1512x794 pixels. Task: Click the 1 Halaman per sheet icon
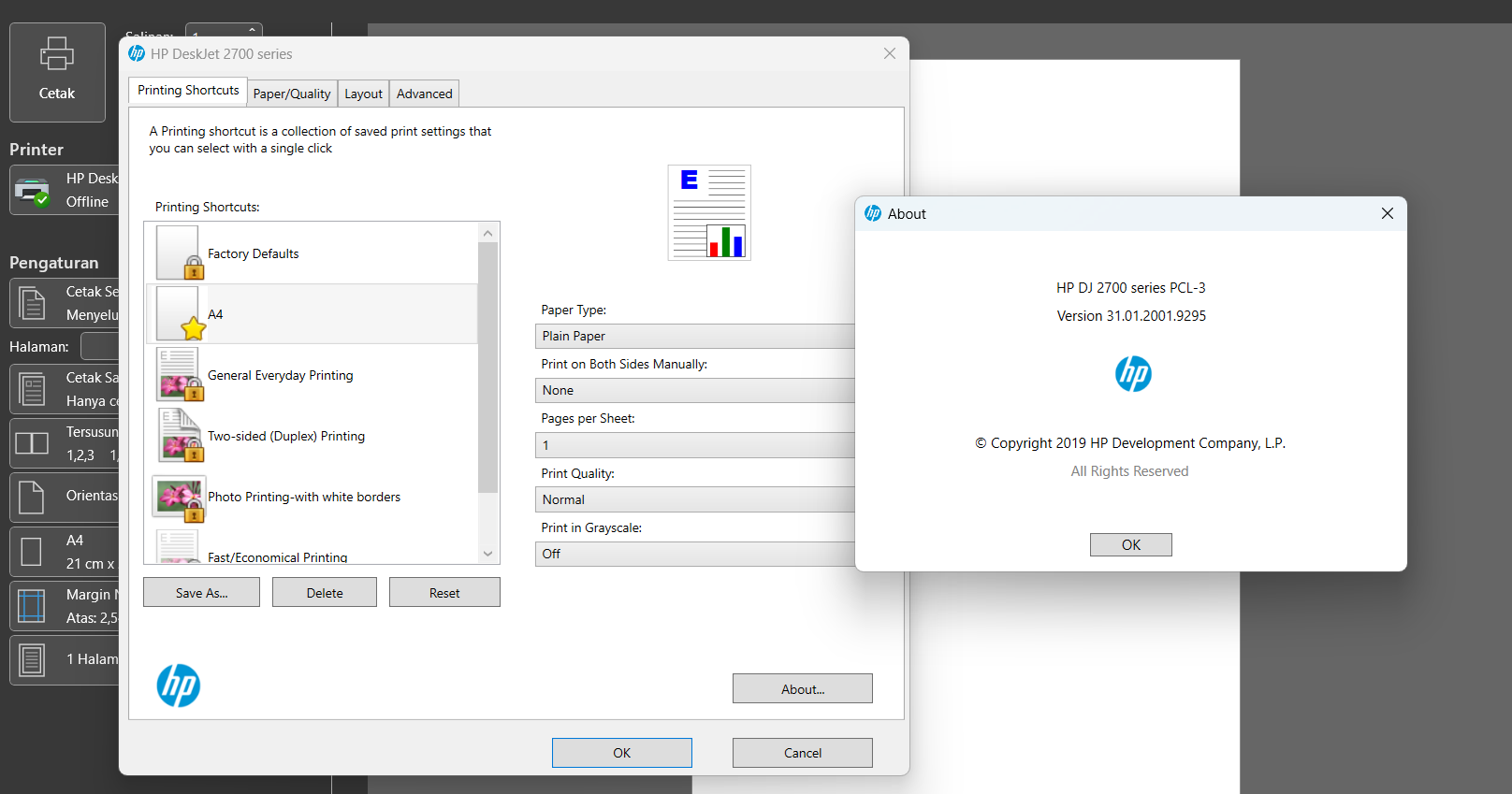pos(32,660)
